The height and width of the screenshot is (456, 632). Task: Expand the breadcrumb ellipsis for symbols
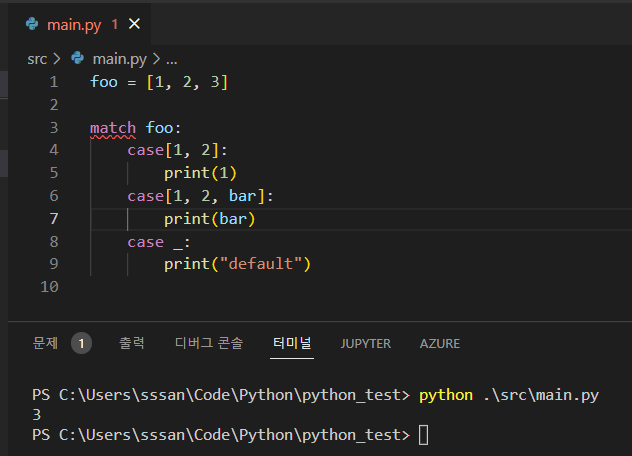point(171,59)
